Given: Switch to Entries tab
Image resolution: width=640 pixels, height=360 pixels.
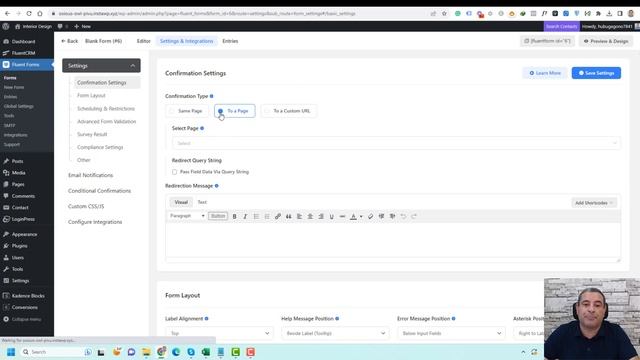Looking at the screenshot, I should (x=230, y=41).
